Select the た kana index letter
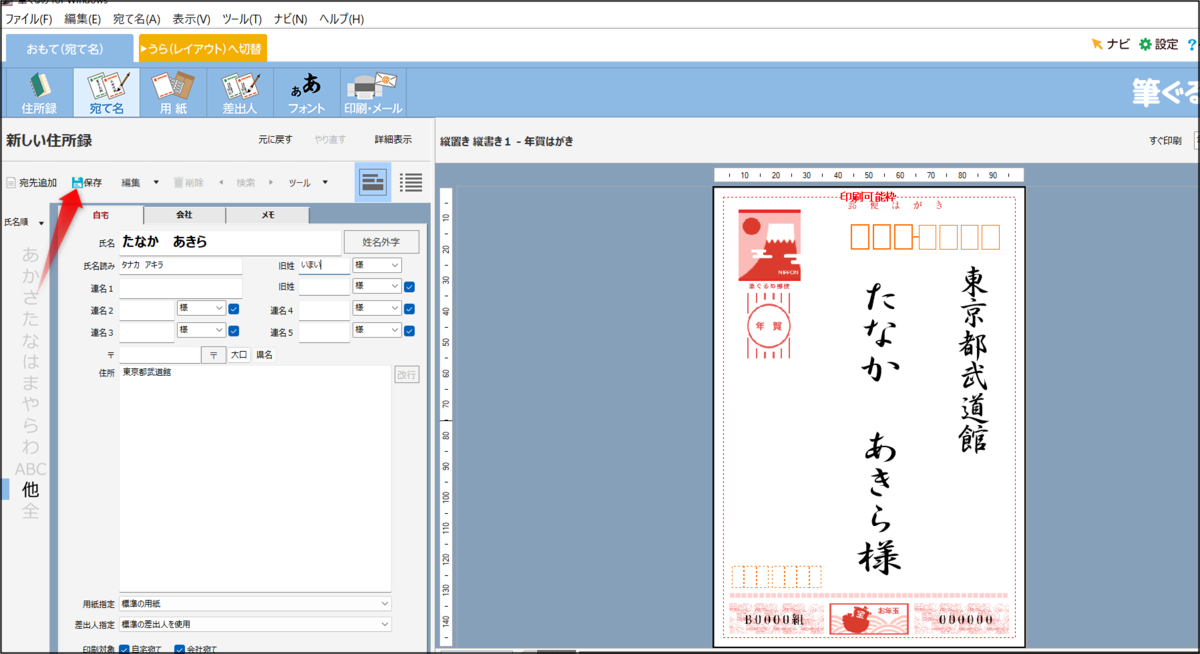This screenshot has height=654, width=1200. tap(31, 319)
